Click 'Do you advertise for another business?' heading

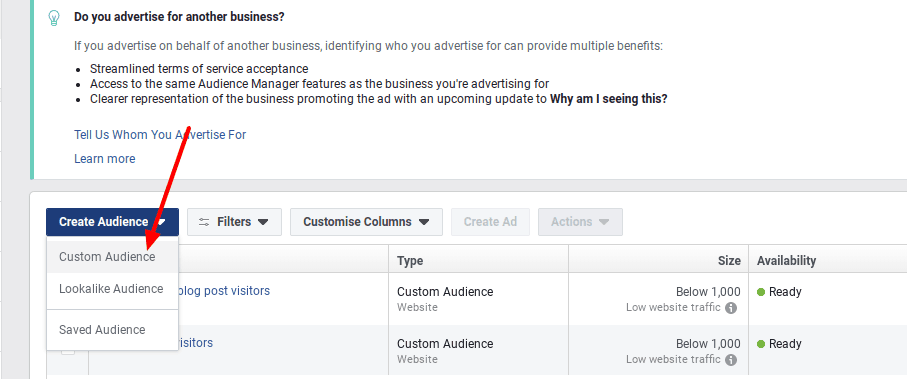[x=179, y=17]
